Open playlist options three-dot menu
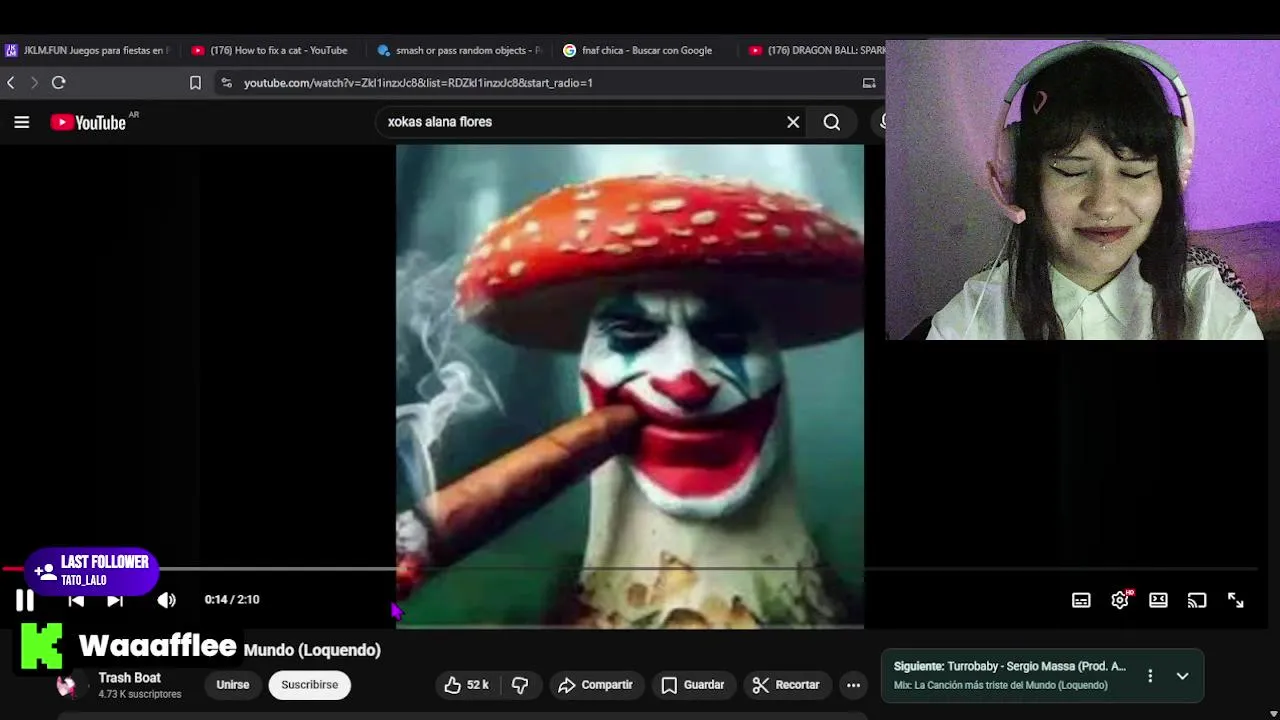This screenshot has height=720, width=1280. point(1150,676)
